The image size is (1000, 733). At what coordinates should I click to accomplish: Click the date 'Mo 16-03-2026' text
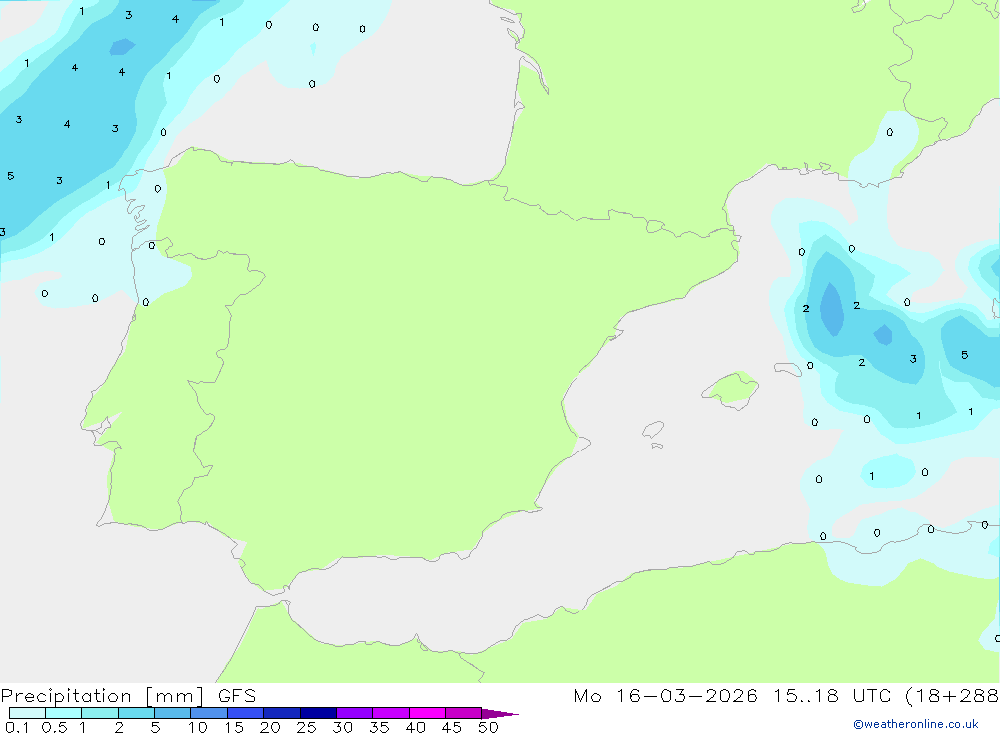point(665,696)
